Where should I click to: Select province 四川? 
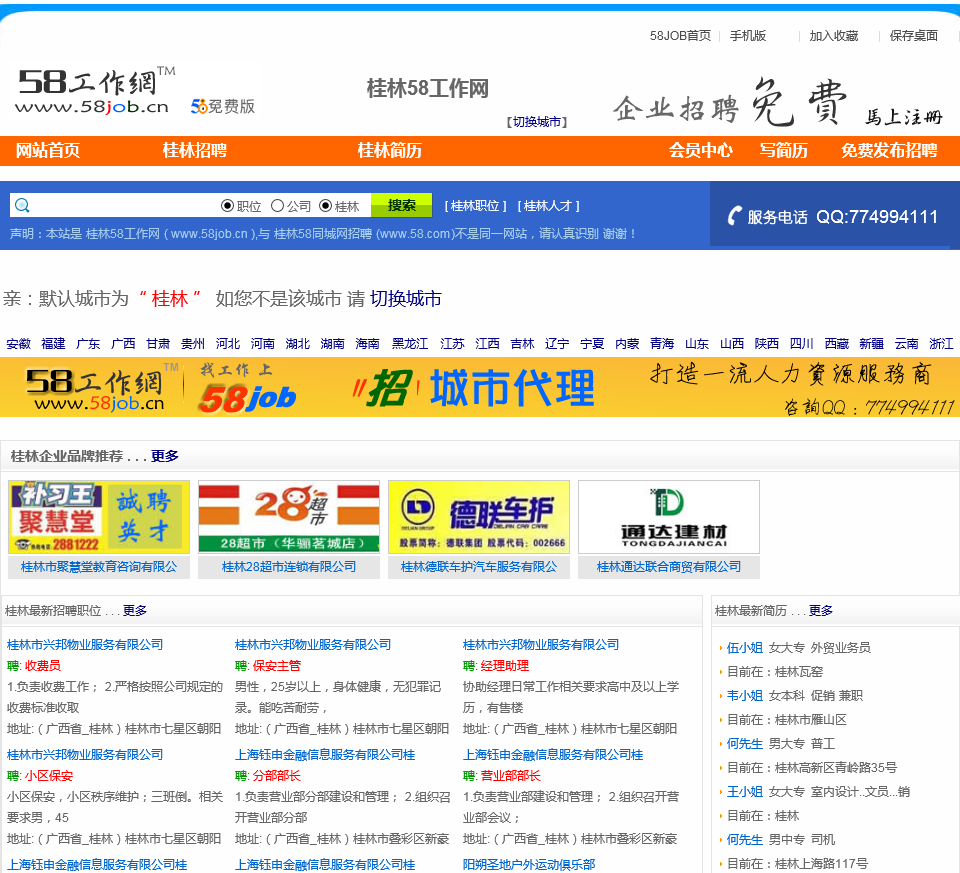801,343
